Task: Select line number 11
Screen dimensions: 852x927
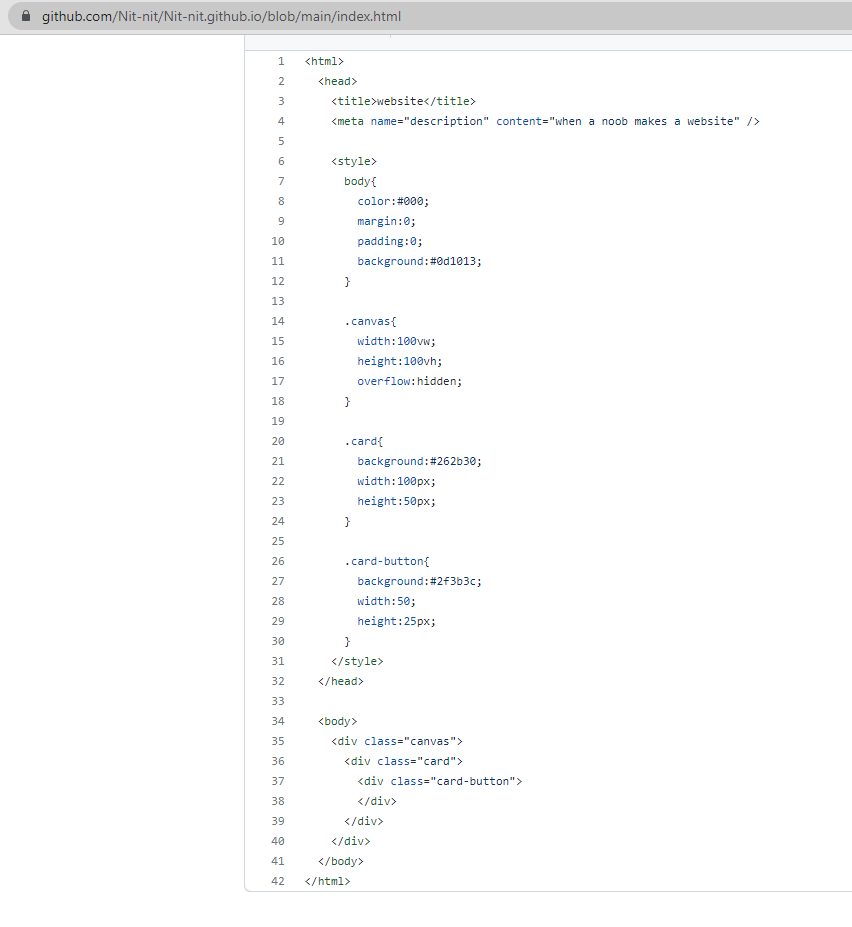Action: tap(278, 261)
